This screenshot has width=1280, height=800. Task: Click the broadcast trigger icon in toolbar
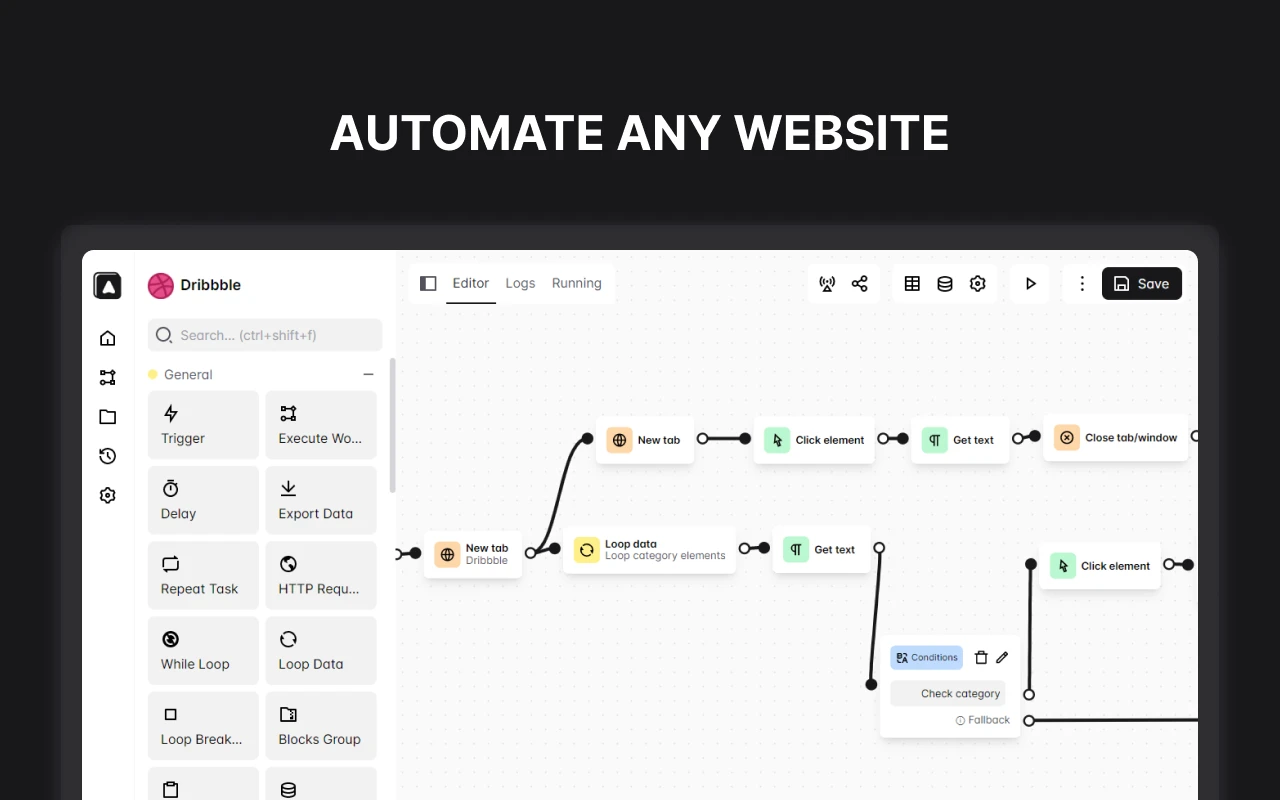(x=827, y=284)
